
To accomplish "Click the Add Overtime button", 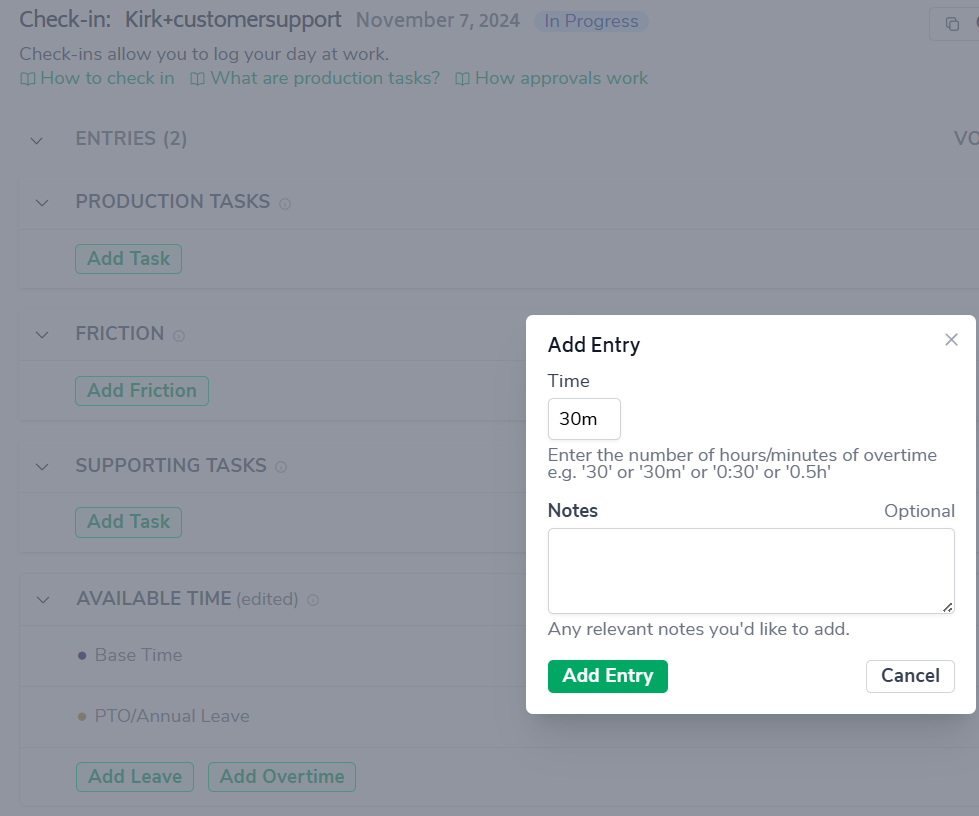I will tap(281, 777).
